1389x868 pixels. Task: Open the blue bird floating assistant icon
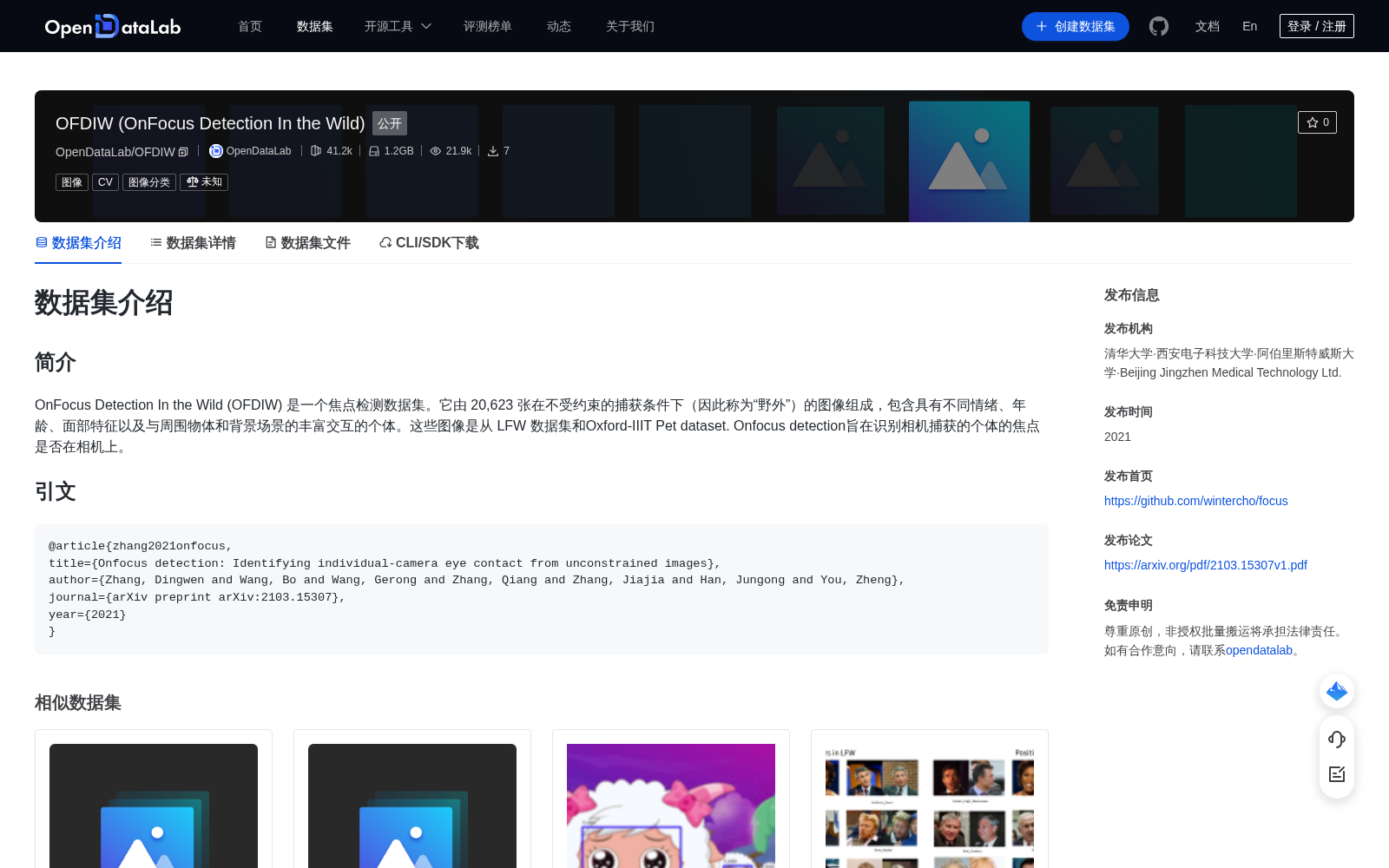(x=1337, y=691)
